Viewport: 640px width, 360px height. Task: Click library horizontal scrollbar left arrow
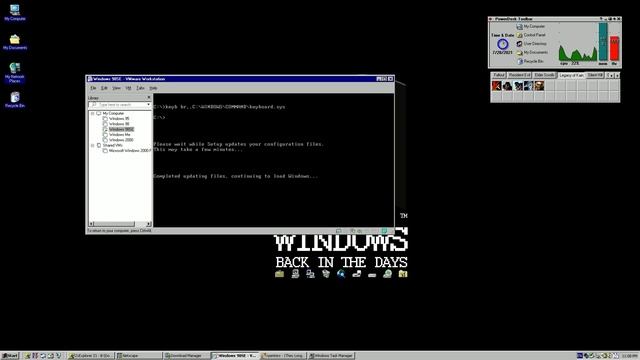pos(91,224)
